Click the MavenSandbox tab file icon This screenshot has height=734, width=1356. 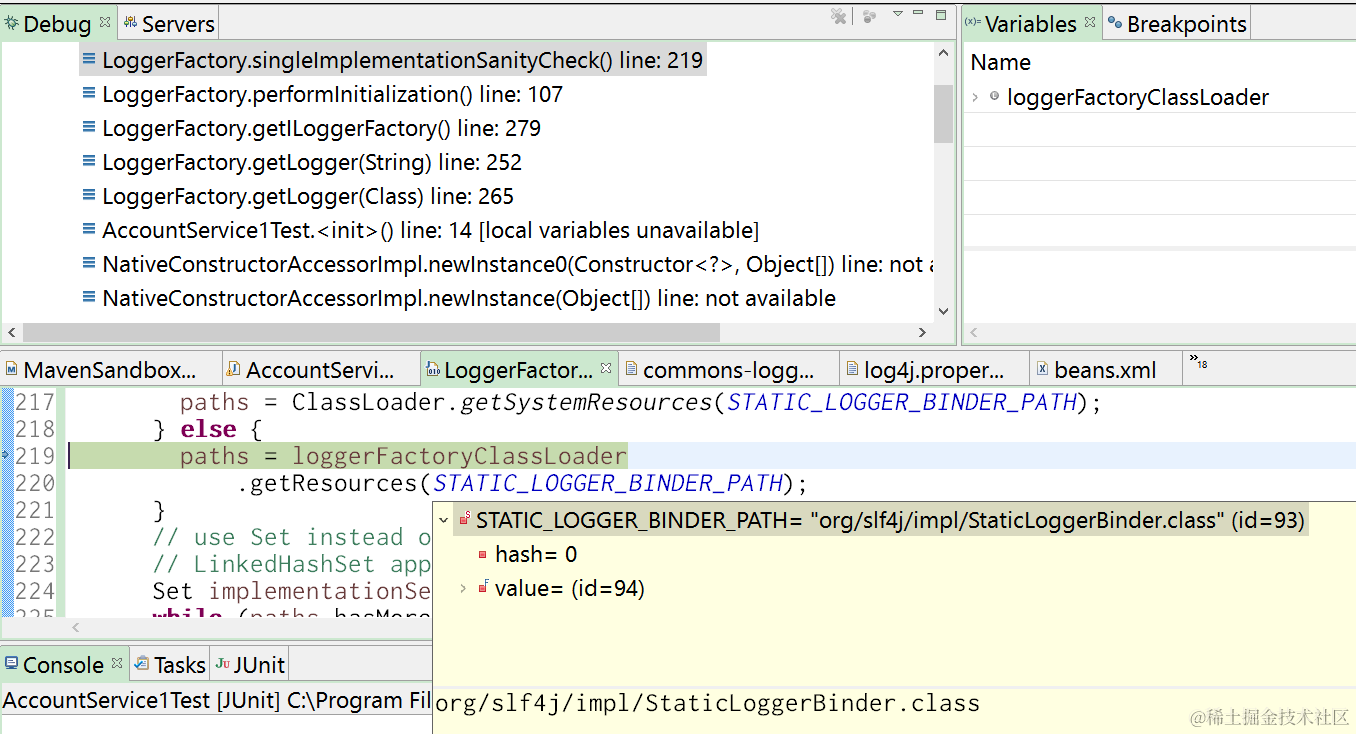click(12, 370)
